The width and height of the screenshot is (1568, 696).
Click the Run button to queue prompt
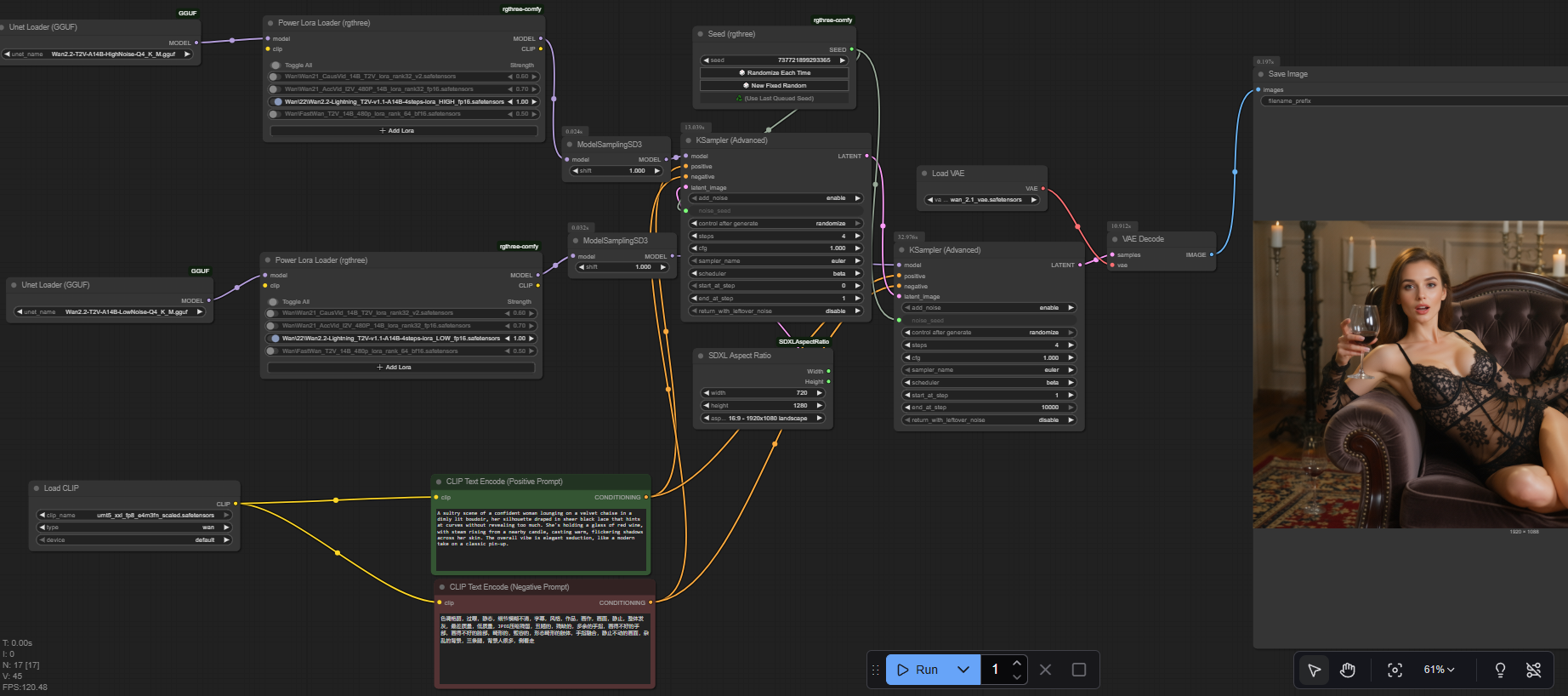(918, 670)
